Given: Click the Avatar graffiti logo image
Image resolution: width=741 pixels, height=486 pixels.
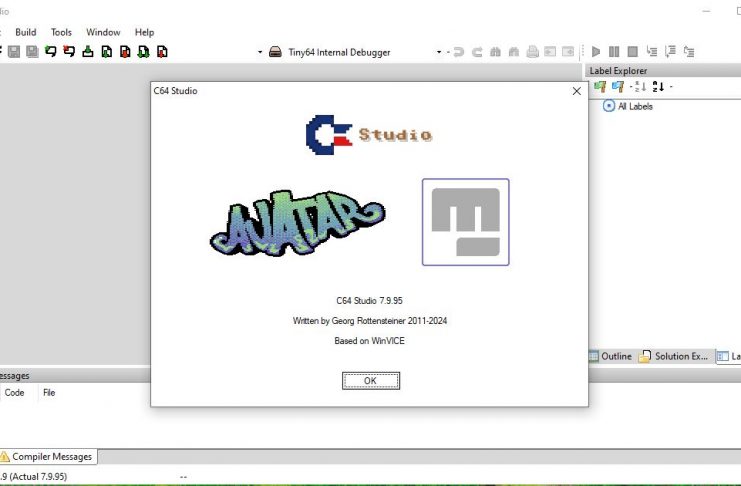Looking at the screenshot, I should click(x=297, y=222).
